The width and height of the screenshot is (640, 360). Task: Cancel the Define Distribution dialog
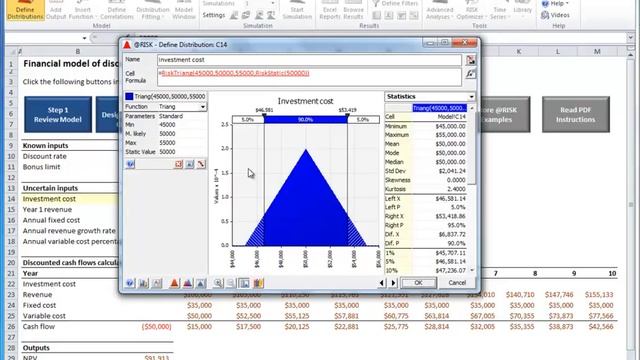[x=457, y=282]
